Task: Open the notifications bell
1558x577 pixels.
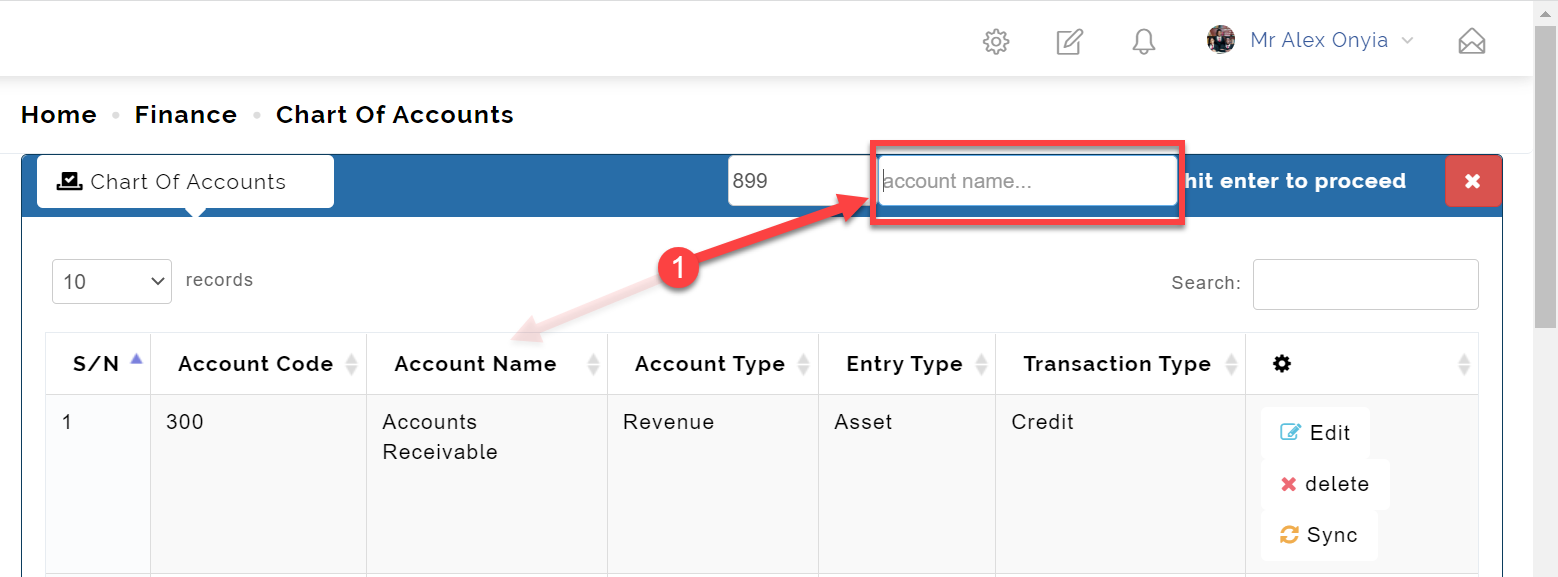Action: point(1144,41)
